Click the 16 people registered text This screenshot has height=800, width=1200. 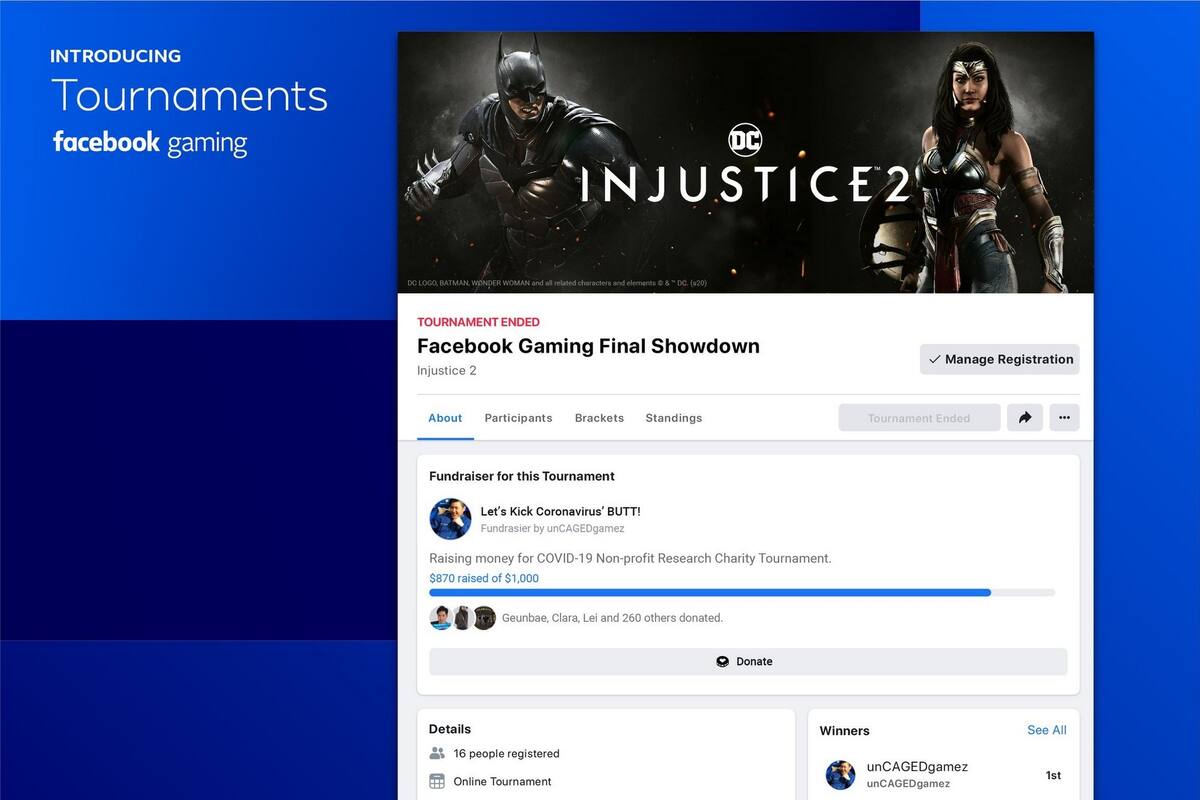point(506,753)
